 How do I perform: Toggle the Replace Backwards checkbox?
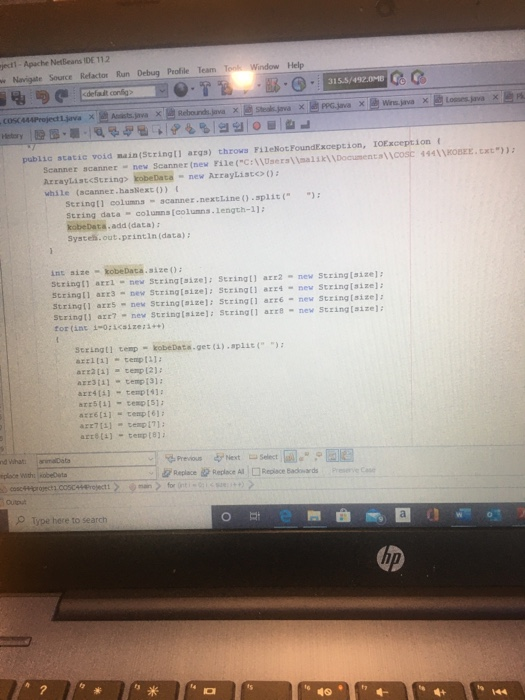(256, 471)
